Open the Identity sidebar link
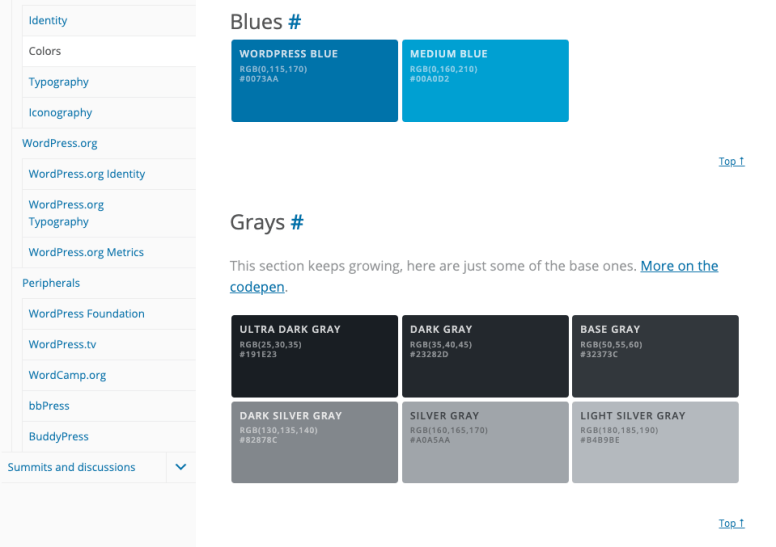 [48, 20]
